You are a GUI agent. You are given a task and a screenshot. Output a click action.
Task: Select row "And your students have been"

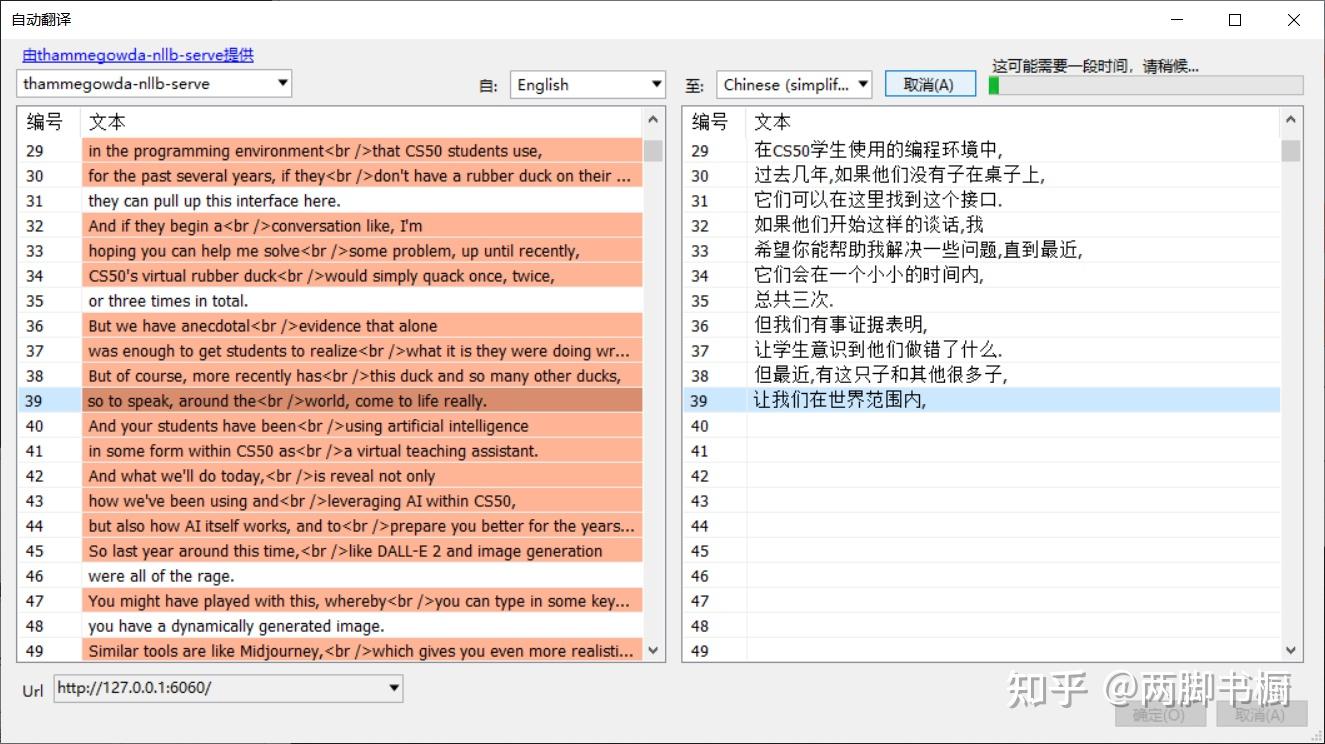331,426
